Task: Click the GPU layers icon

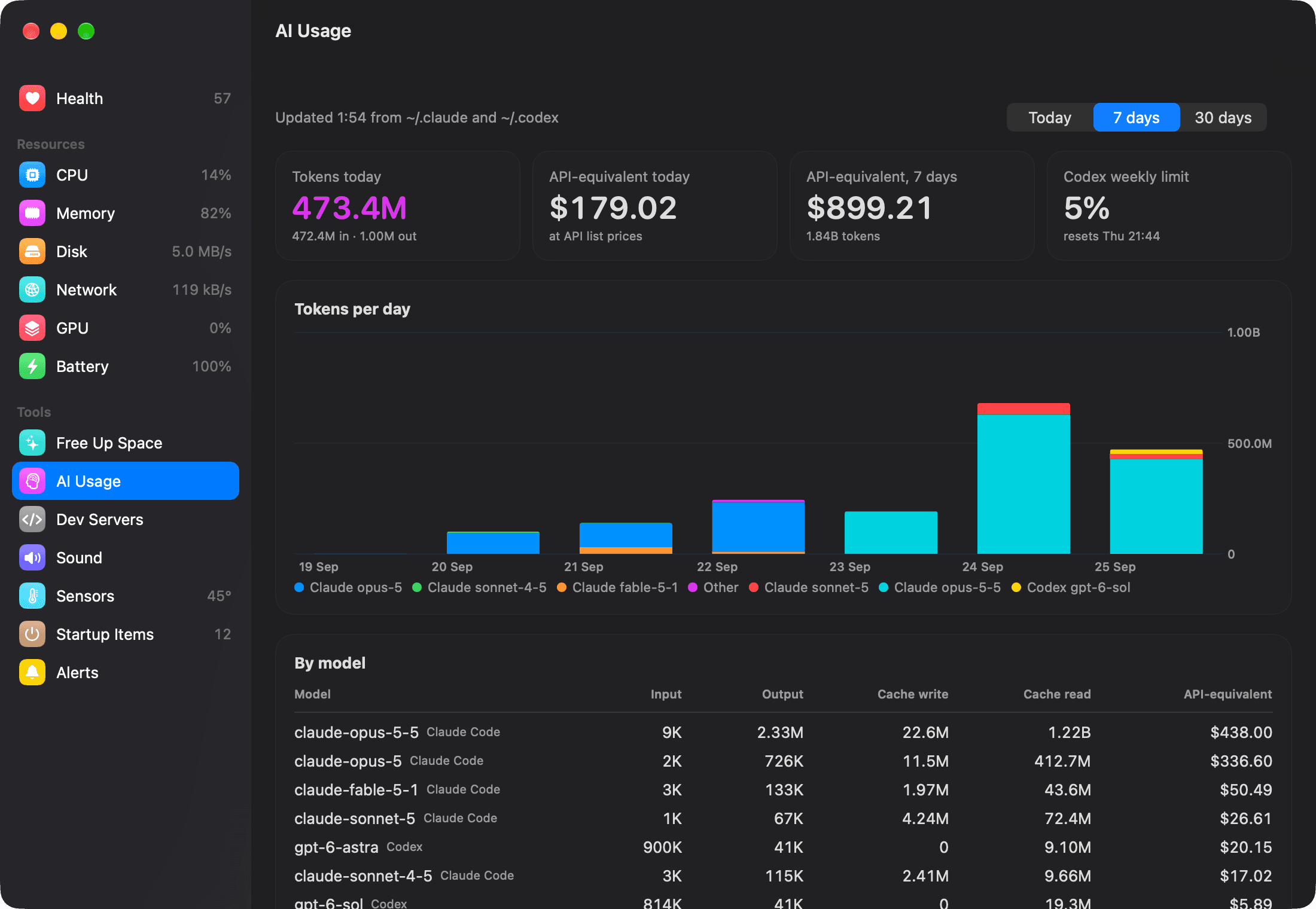Action: click(32, 328)
